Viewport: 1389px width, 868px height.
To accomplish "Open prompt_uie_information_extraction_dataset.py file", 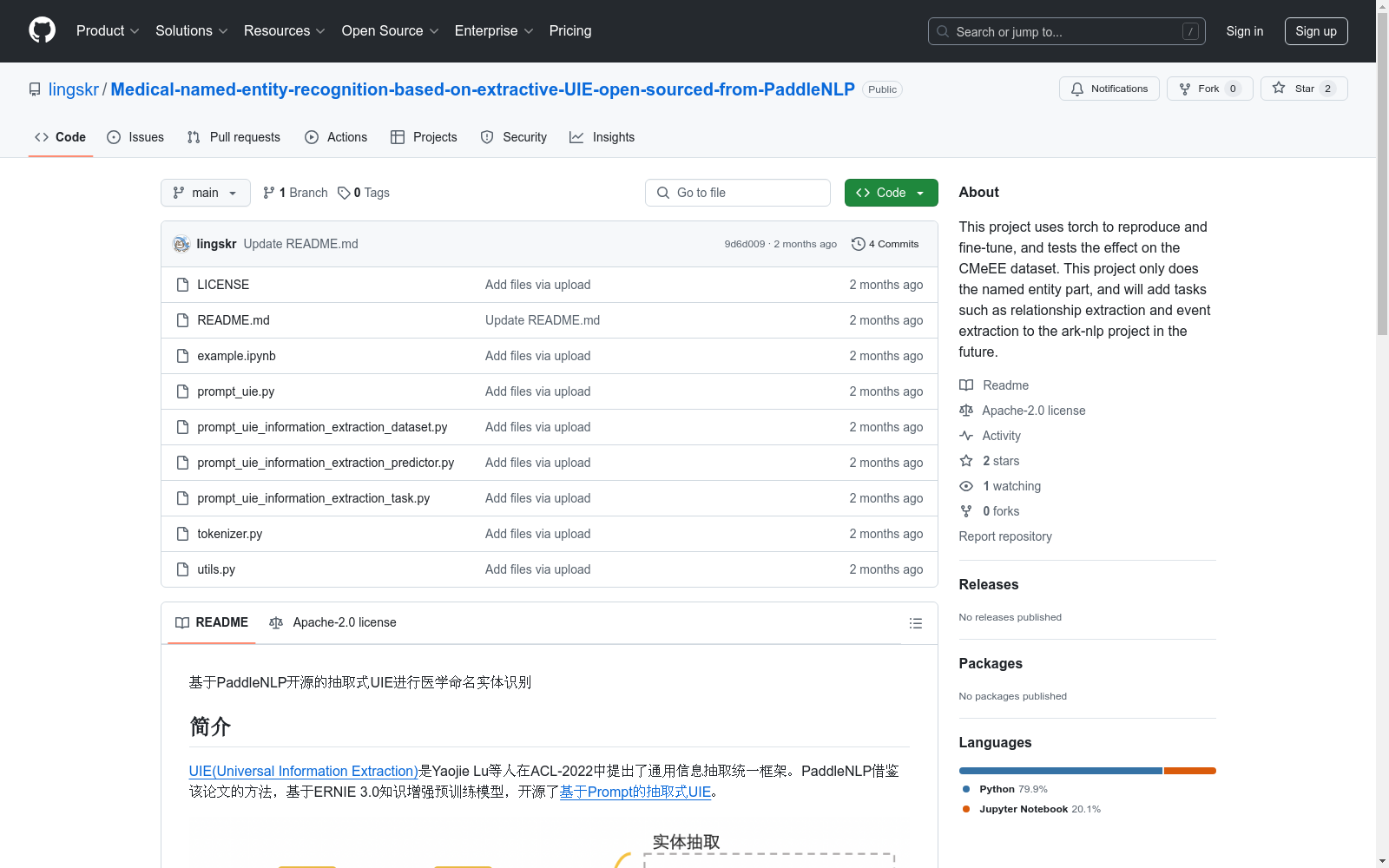I will tap(322, 427).
